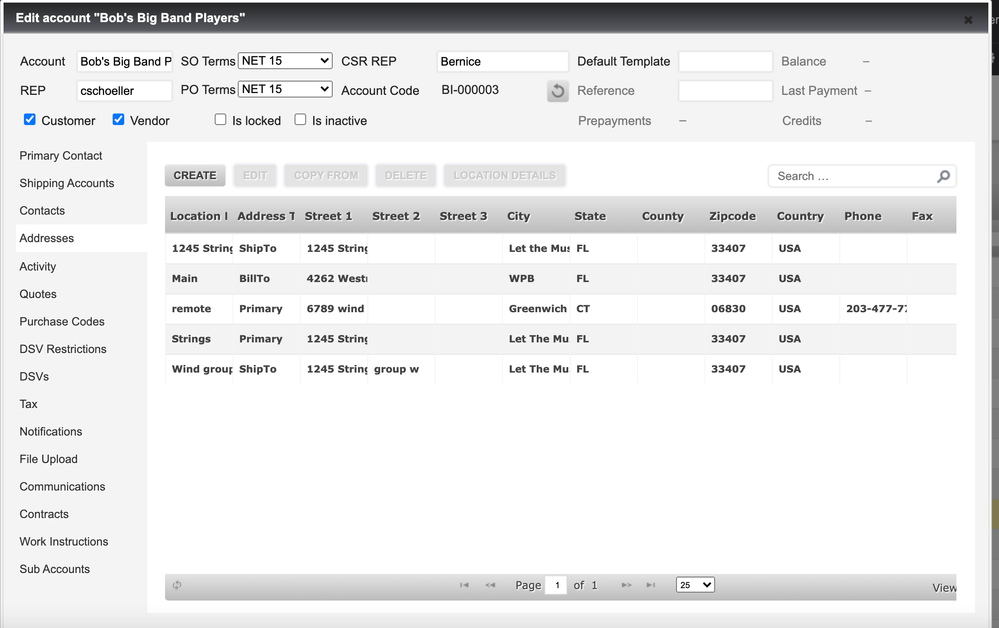The image size is (999, 628).
Task: Click the "Greenwich" city cell
Action: coord(538,309)
